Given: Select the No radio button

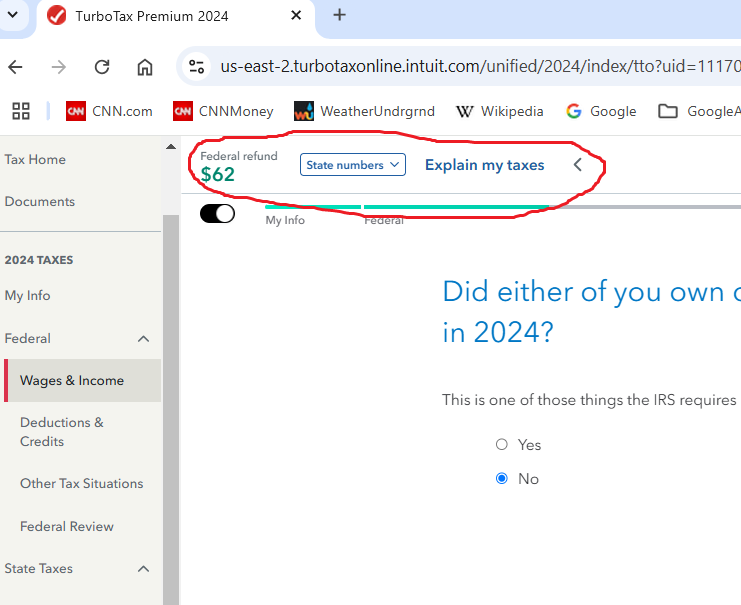Looking at the screenshot, I should [x=502, y=478].
